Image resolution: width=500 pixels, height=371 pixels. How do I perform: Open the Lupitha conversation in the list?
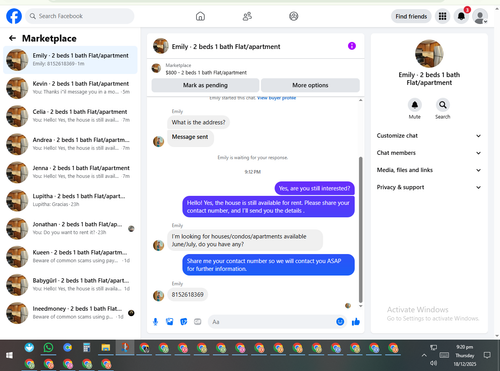70,200
